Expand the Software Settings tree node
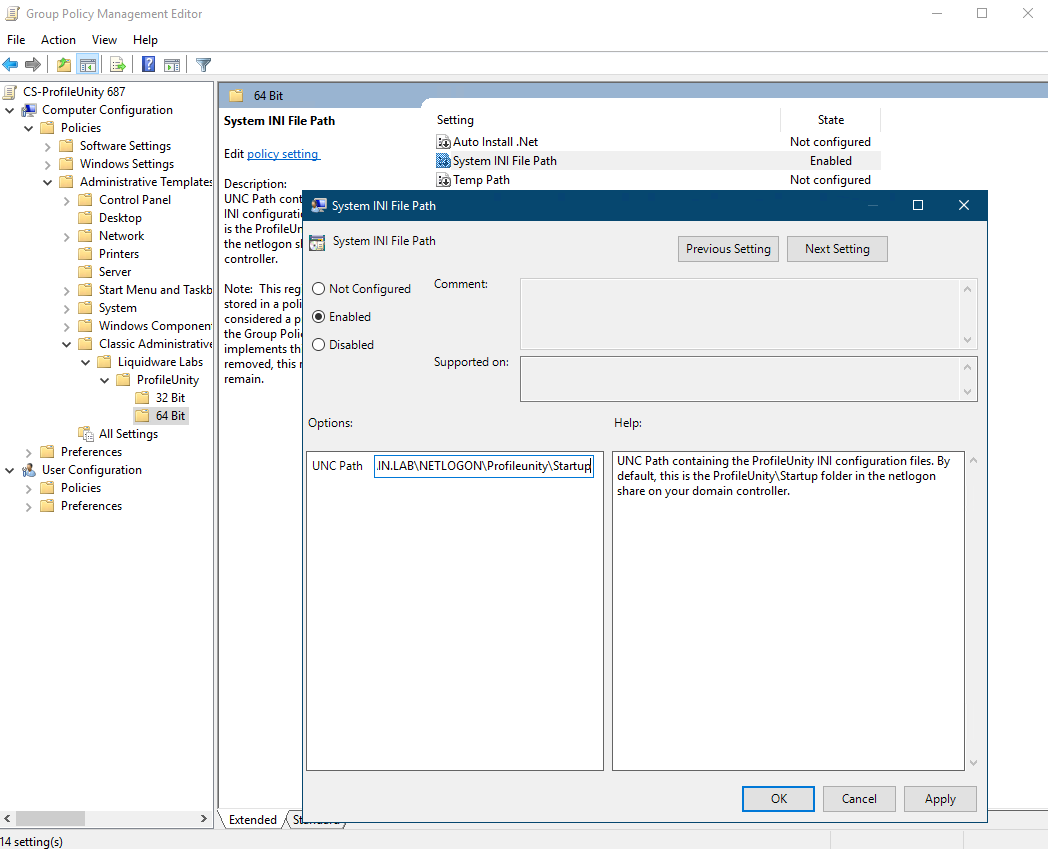 pyautogui.click(x=47, y=146)
